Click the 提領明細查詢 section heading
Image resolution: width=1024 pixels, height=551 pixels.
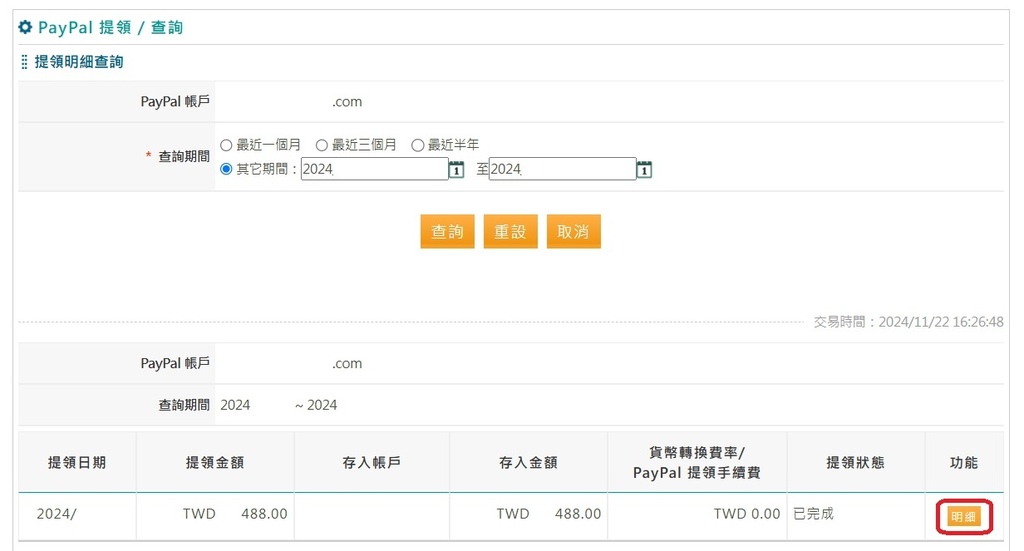coord(79,62)
